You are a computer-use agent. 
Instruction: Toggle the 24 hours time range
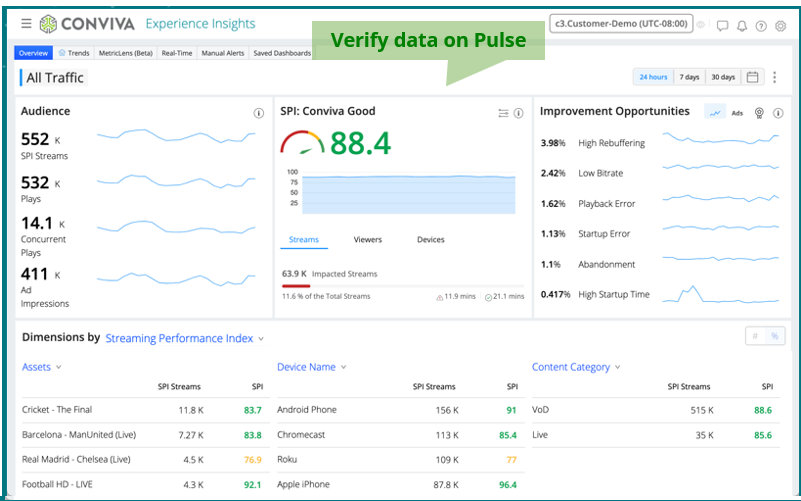(653, 77)
